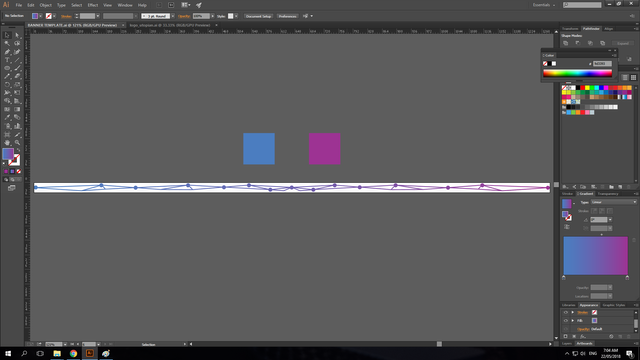Open the gradient Type dropdown
Viewport: 640px width, 360px height.
[x=613, y=202]
